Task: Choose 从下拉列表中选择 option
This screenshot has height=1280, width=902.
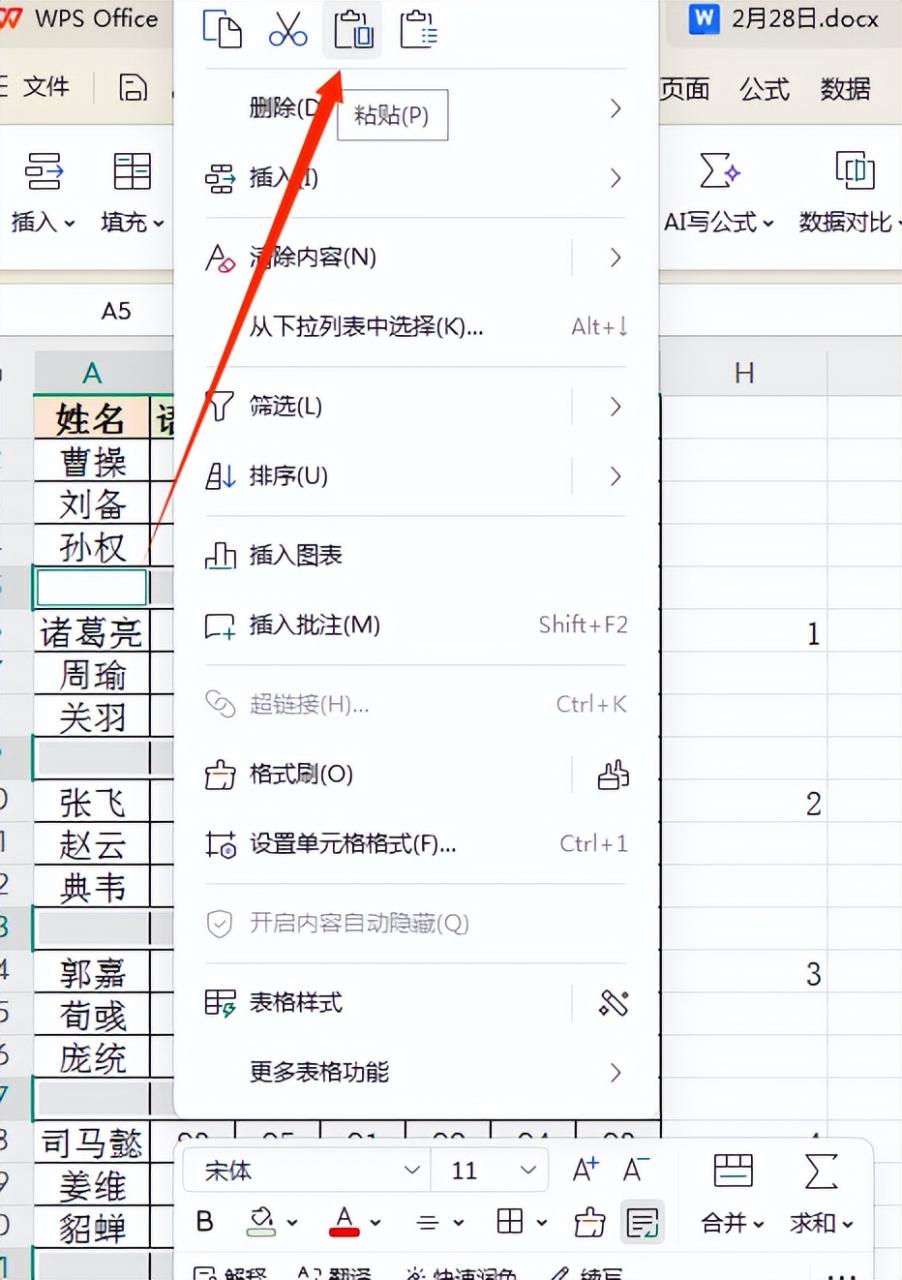Action: tap(415, 327)
